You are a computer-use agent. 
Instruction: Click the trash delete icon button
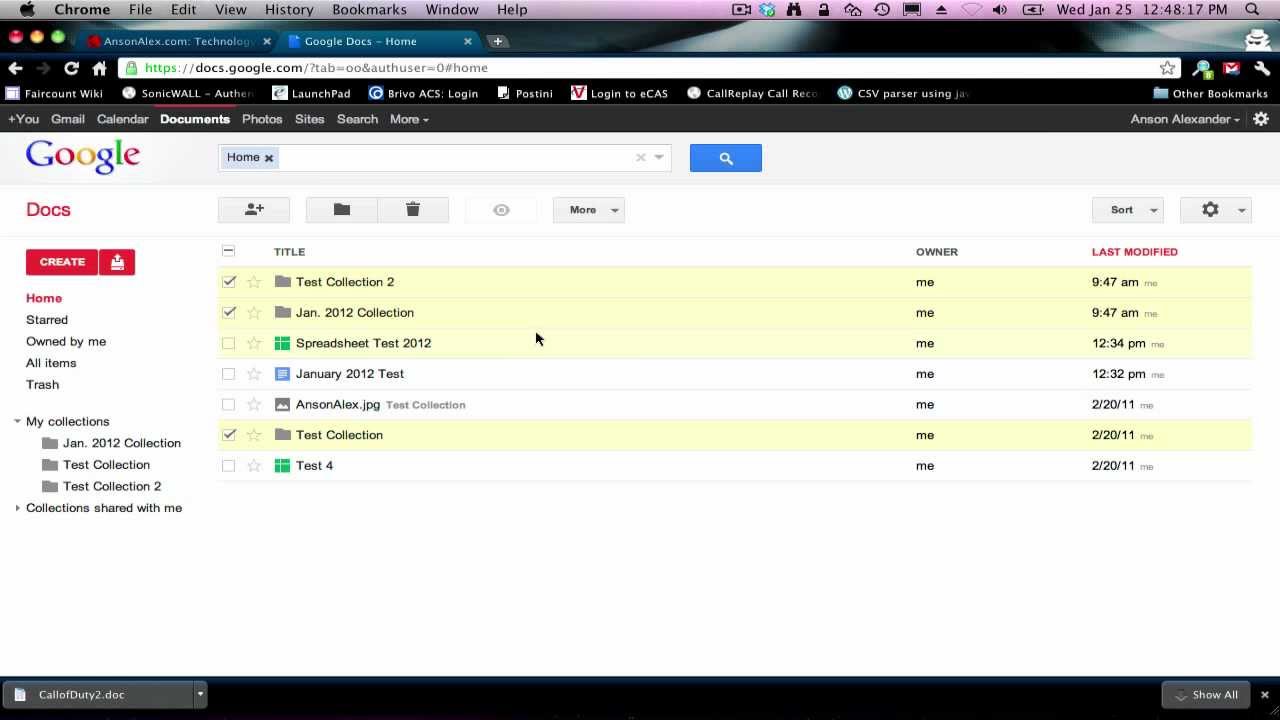(413, 210)
